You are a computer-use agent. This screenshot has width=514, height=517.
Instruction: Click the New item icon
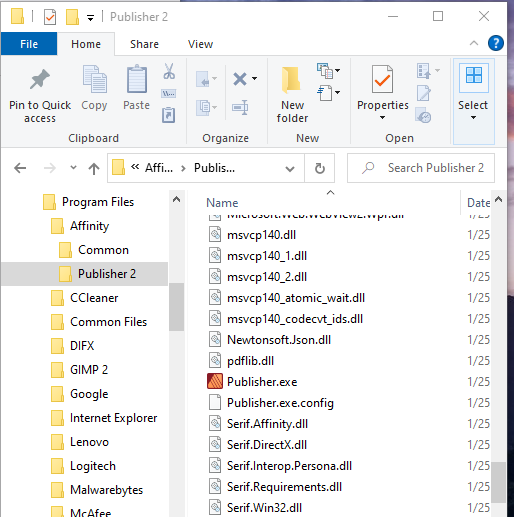[x=325, y=71]
